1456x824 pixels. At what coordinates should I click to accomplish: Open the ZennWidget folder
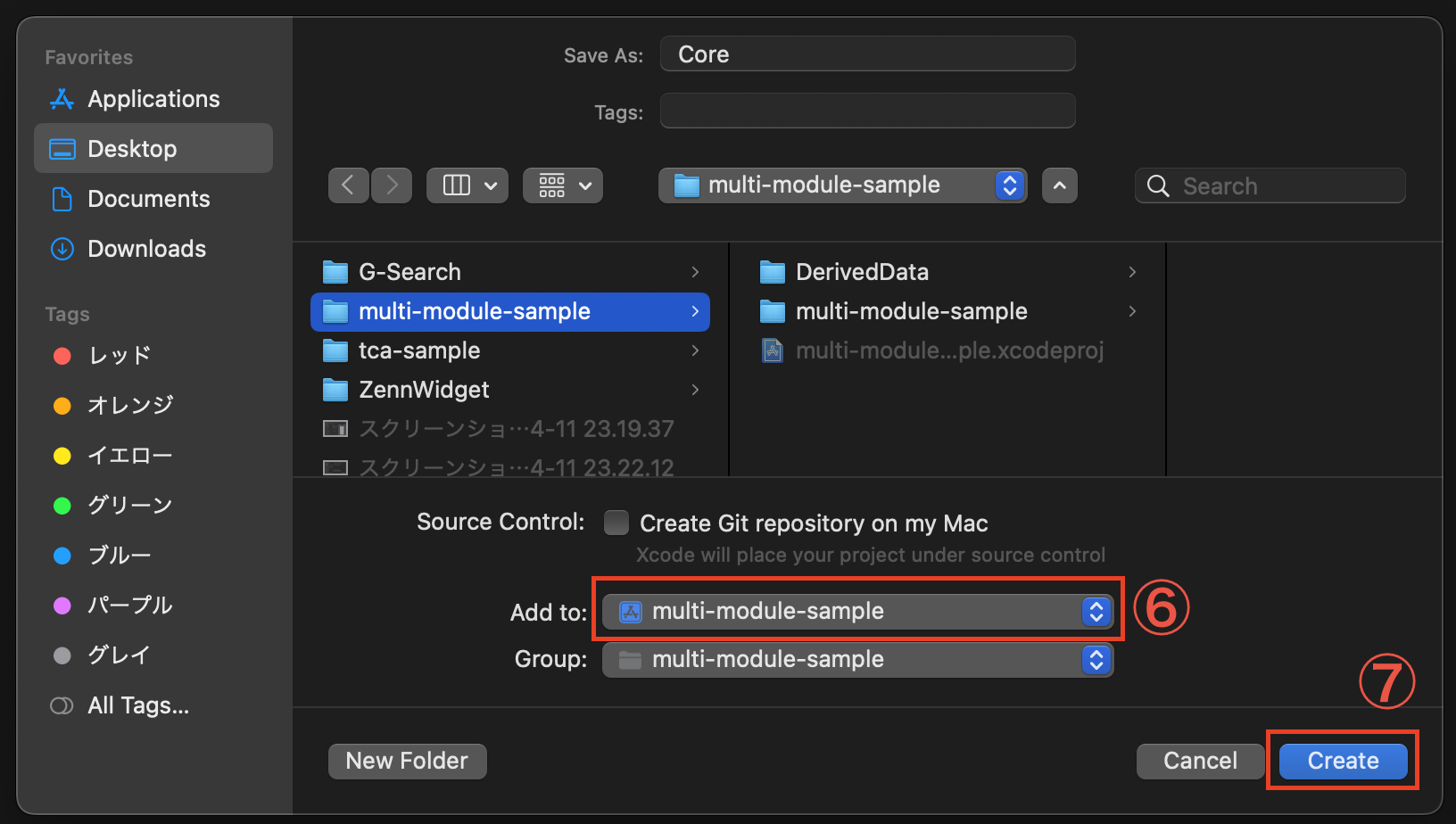(510, 390)
